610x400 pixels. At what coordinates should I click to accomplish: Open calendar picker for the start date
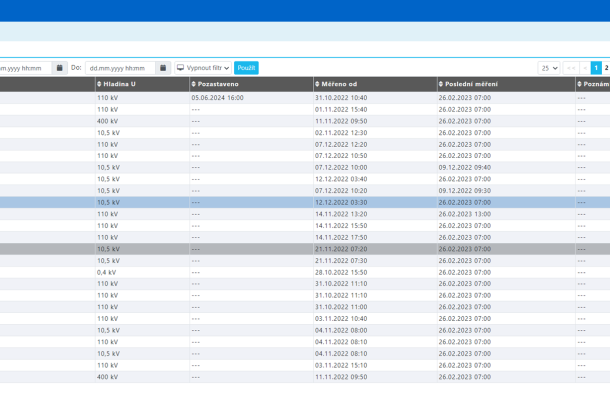pyautogui.click(x=60, y=68)
